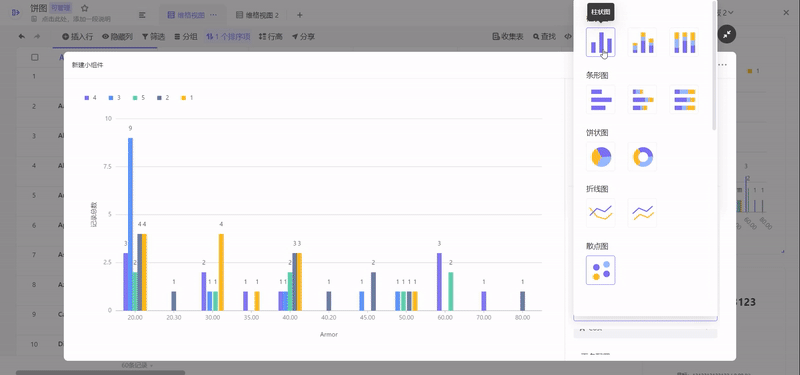Screen dimensions: 800x375
Task: Choose the stacked bar chart icon
Action: (642, 99)
